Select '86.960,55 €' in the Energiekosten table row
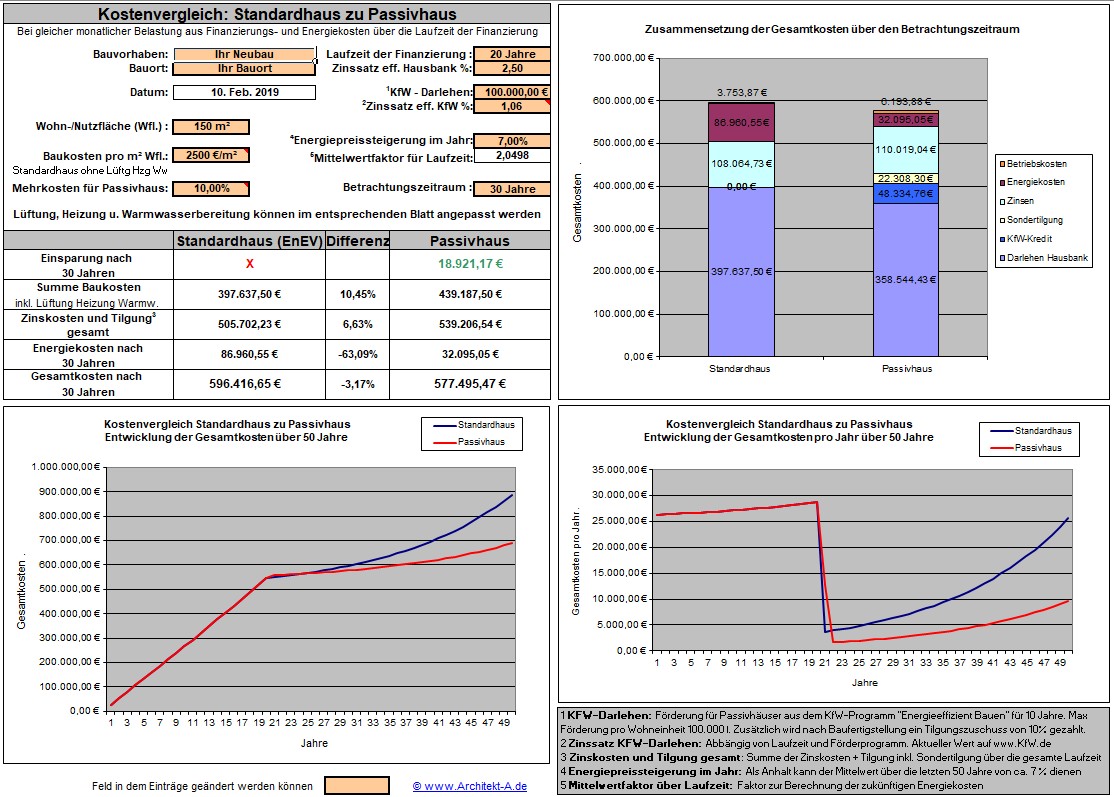1114x797 pixels. tap(249, 354)
